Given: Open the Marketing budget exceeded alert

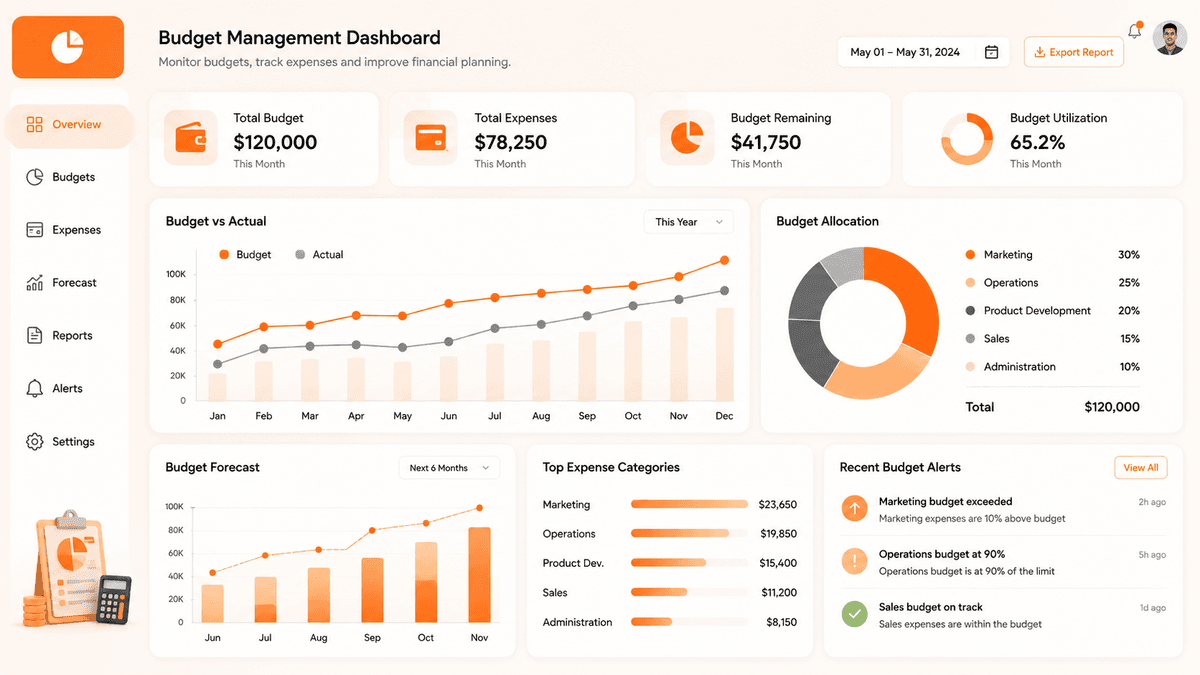Looking at the screenshot, I should tap(1003, 510).
